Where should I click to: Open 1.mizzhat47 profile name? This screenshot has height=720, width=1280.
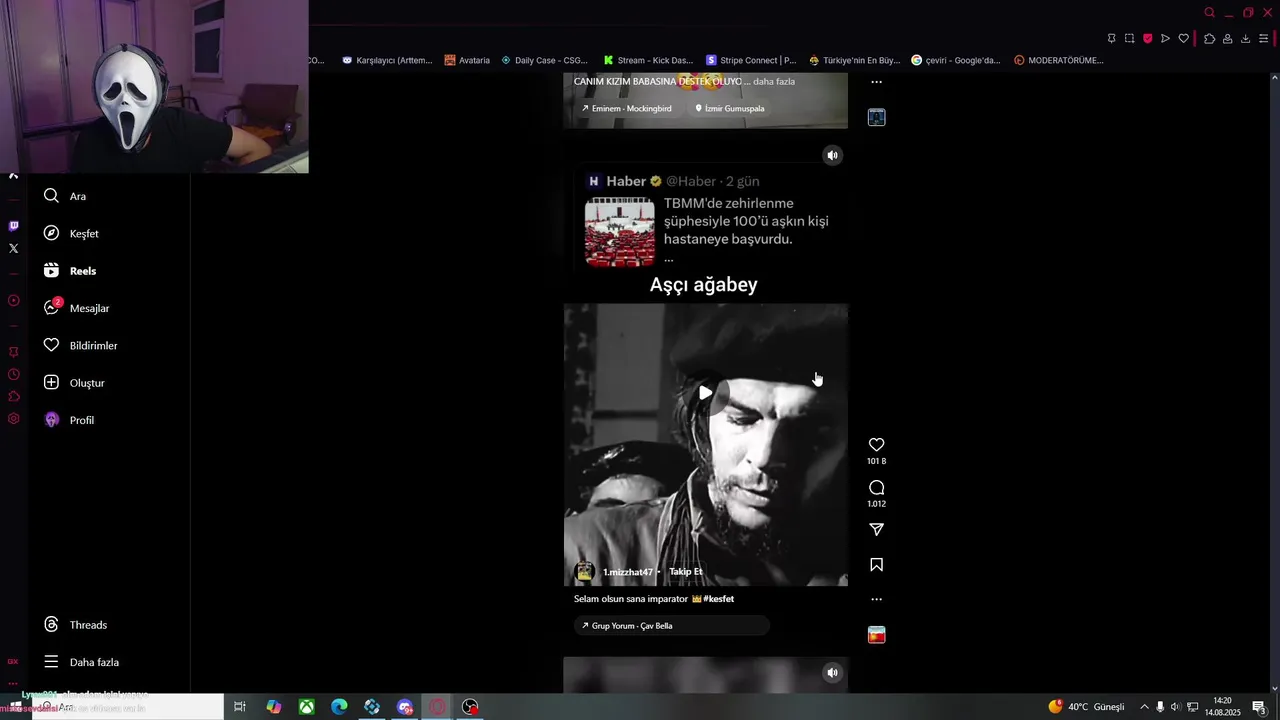click(627, 572)
